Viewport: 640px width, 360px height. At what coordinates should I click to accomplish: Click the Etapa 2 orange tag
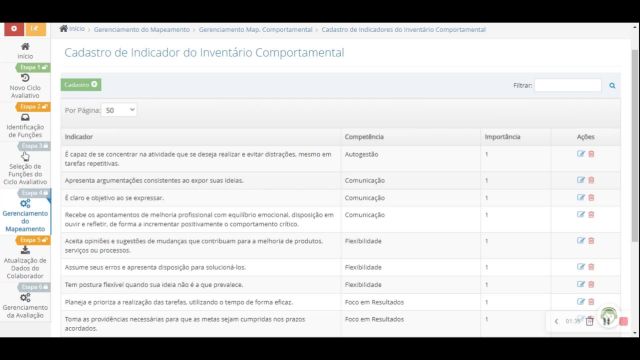coord(33,107)
